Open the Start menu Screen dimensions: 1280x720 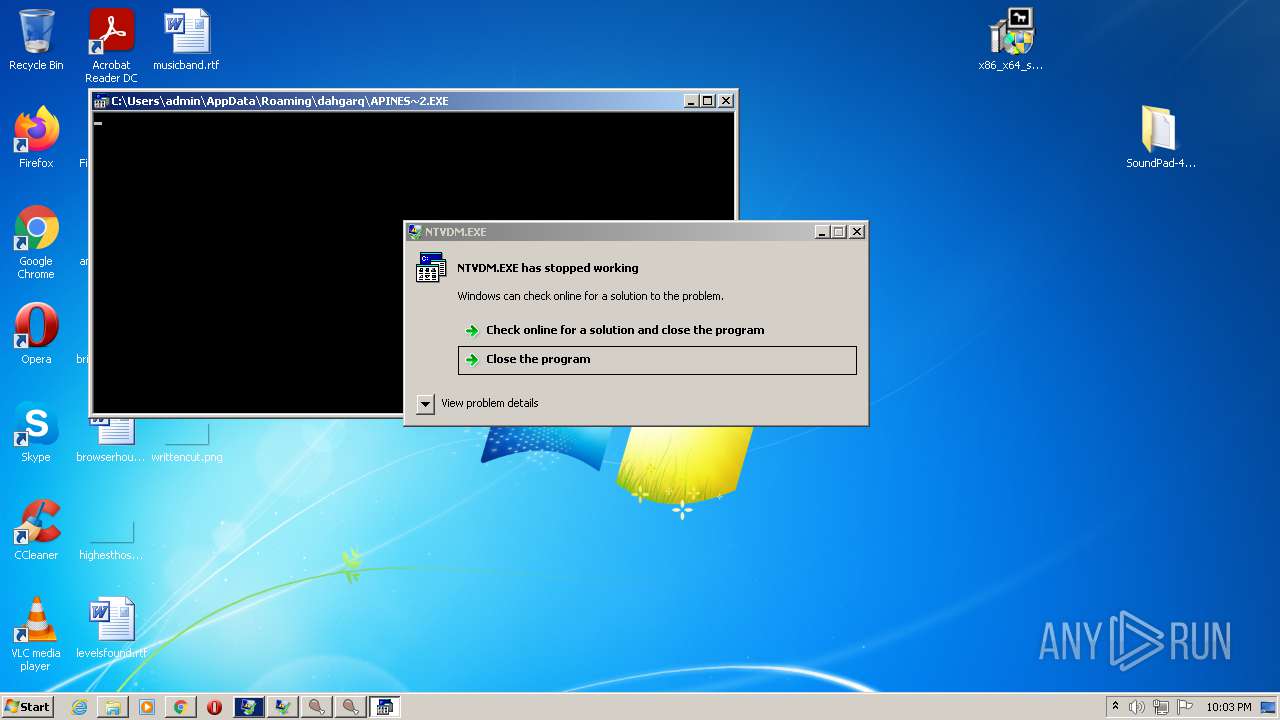tap(27, 707)
